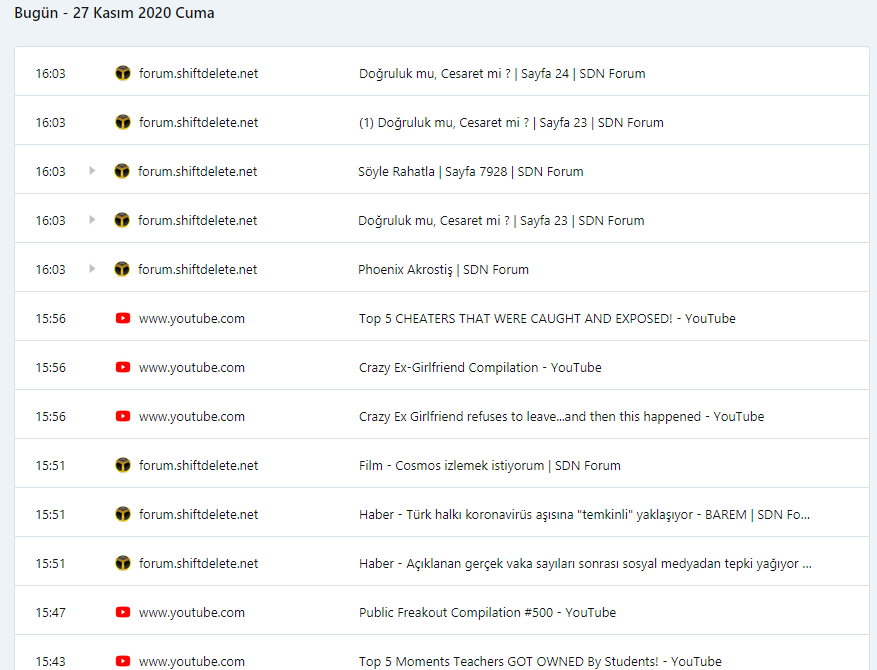877x670 pixels.
Task: Click YouTube icon for 'refuses to leave' entry
Action: (x=123, y=416)
